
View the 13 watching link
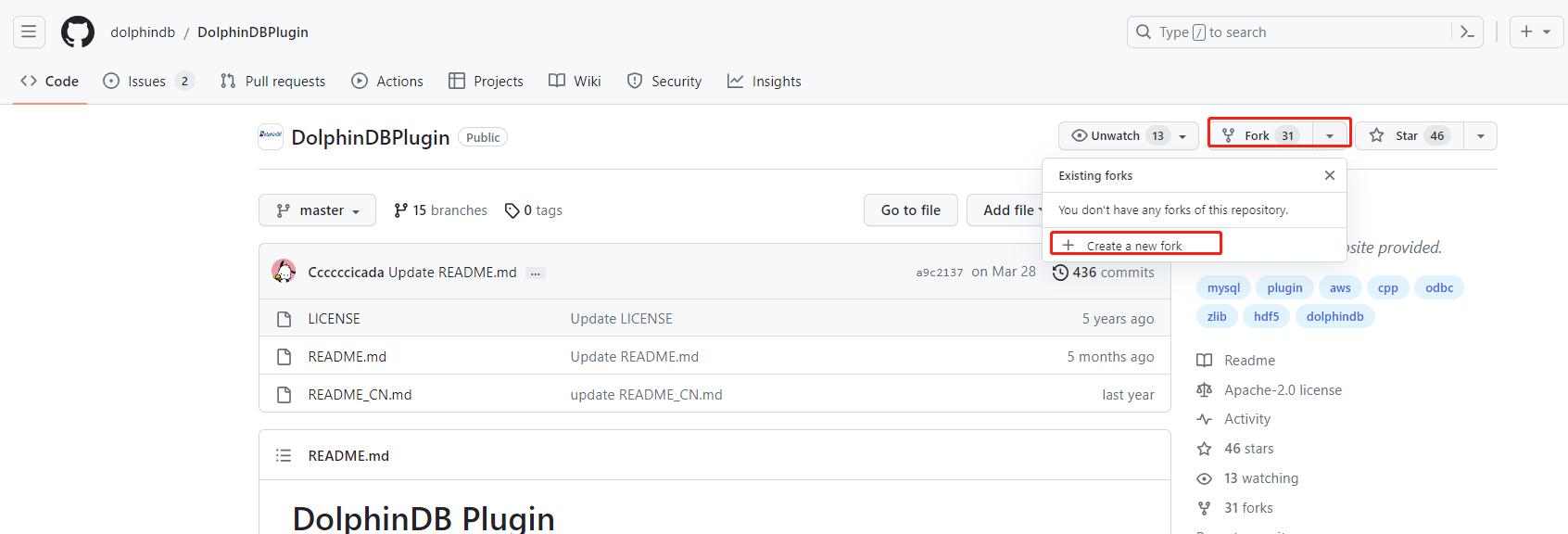tap(1247, 478)
